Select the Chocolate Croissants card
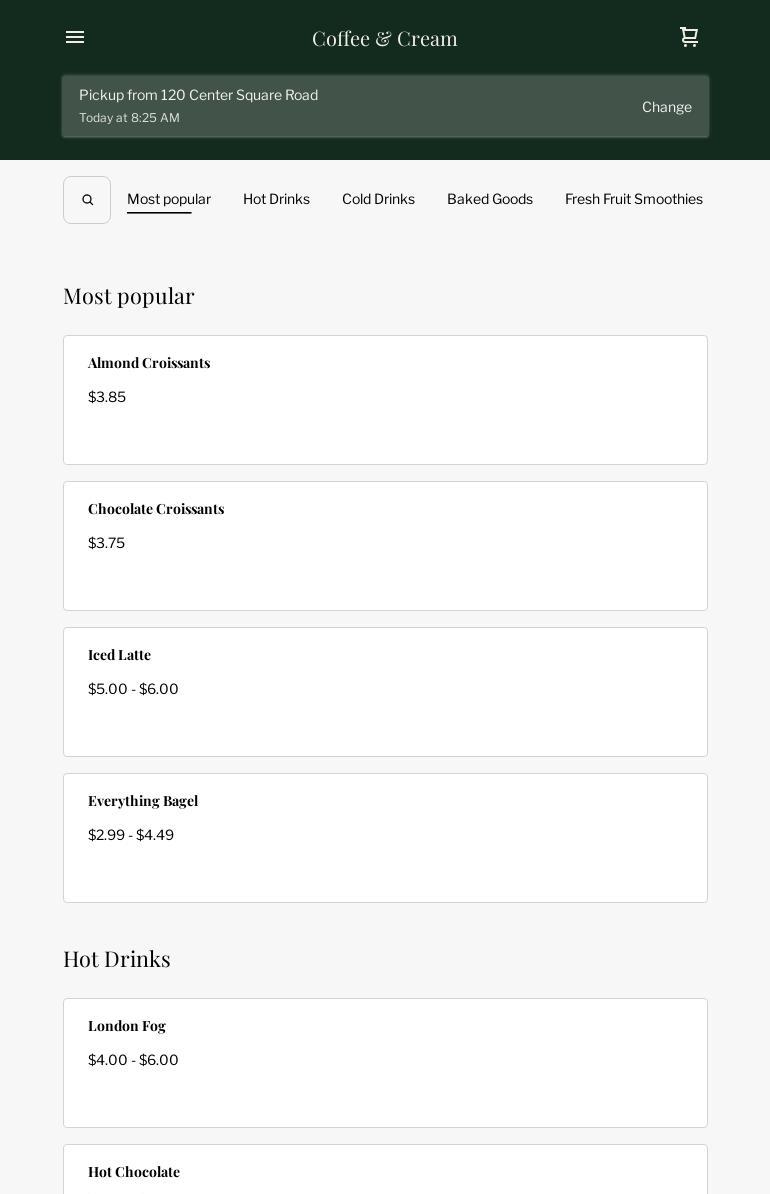Viewport: 770px width, 1194px height. pos(385,546)
